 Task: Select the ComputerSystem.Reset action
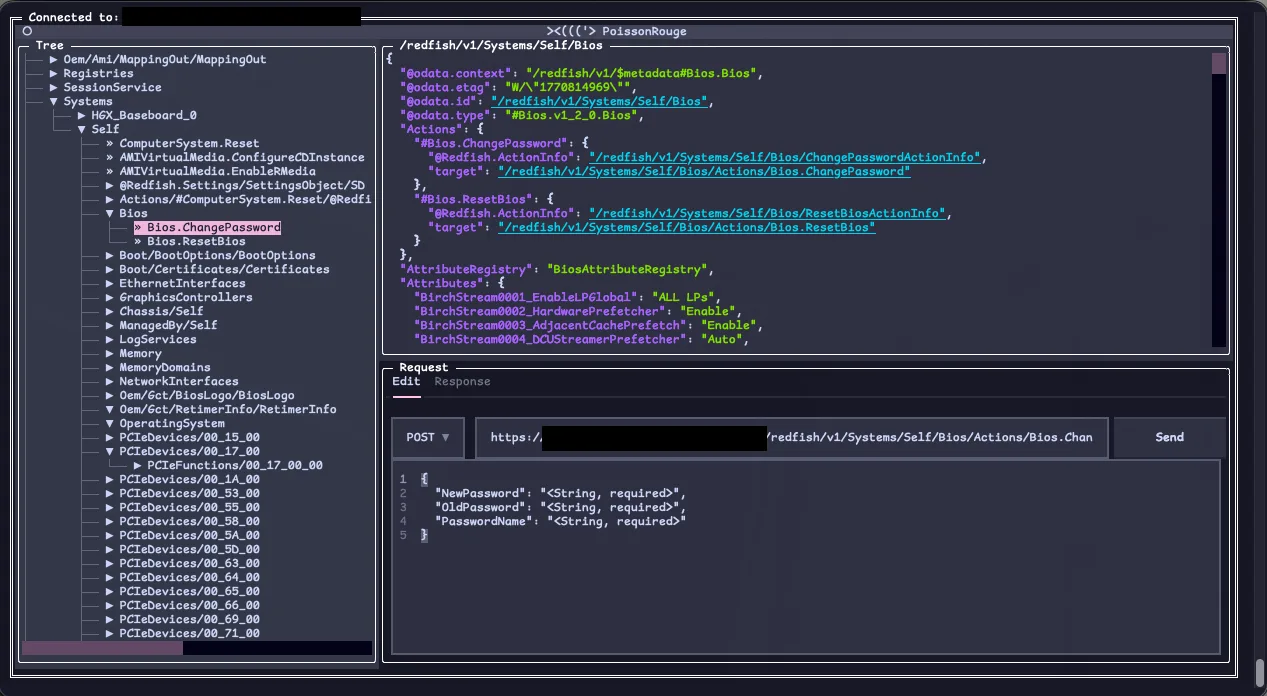point(183,143)
